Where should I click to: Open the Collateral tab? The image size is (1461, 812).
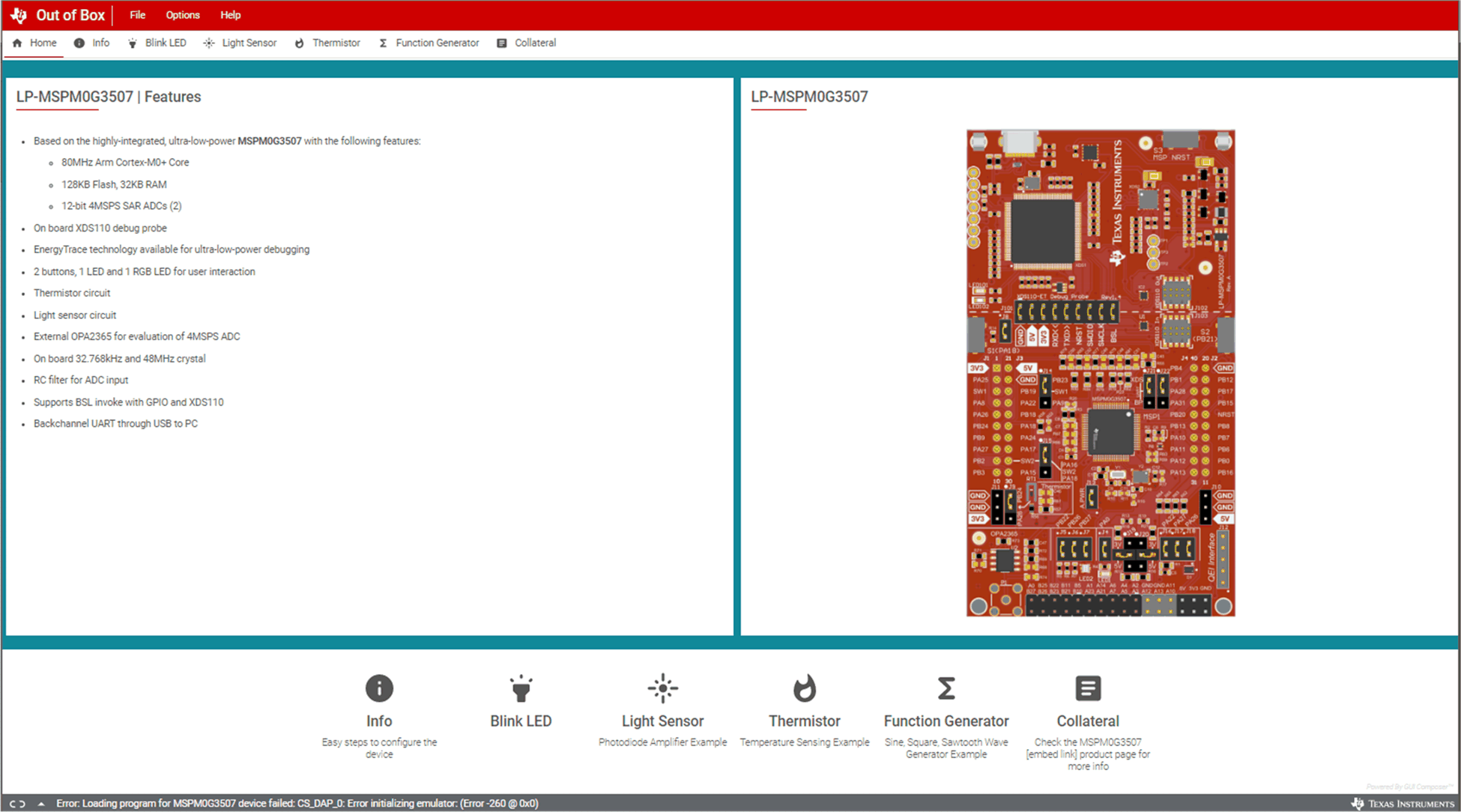(527, 43)
